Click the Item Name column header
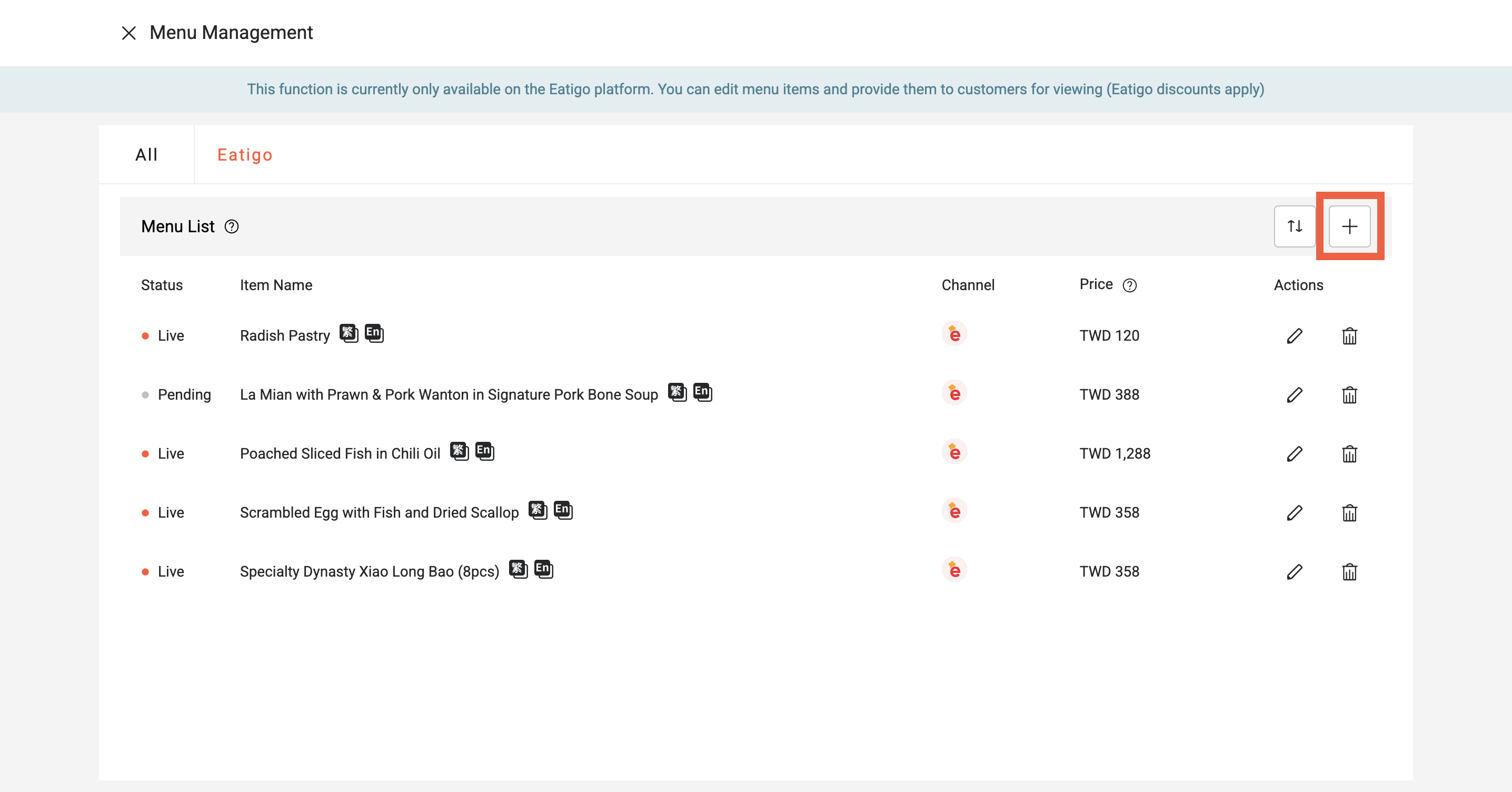Screen dimensions: 1512x792 click(276, 285)
